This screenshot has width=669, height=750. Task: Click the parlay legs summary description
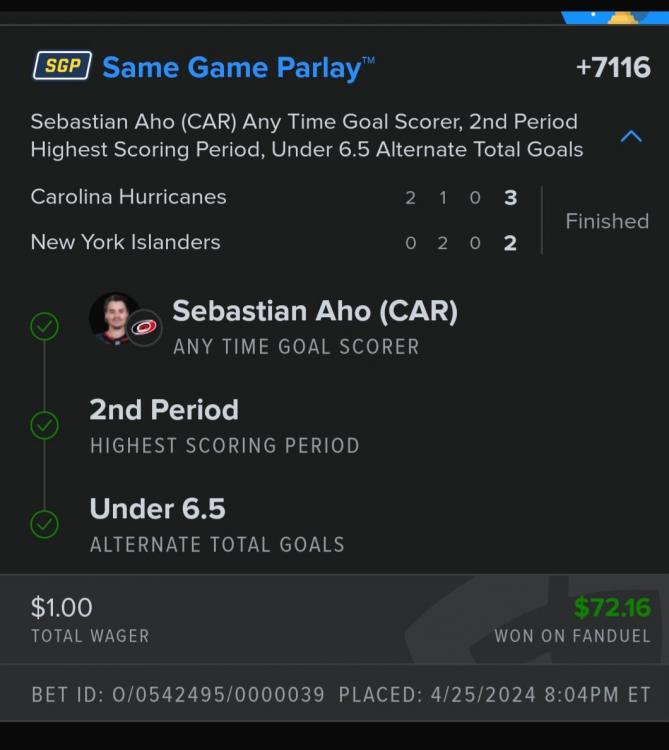tap(306, 136)
